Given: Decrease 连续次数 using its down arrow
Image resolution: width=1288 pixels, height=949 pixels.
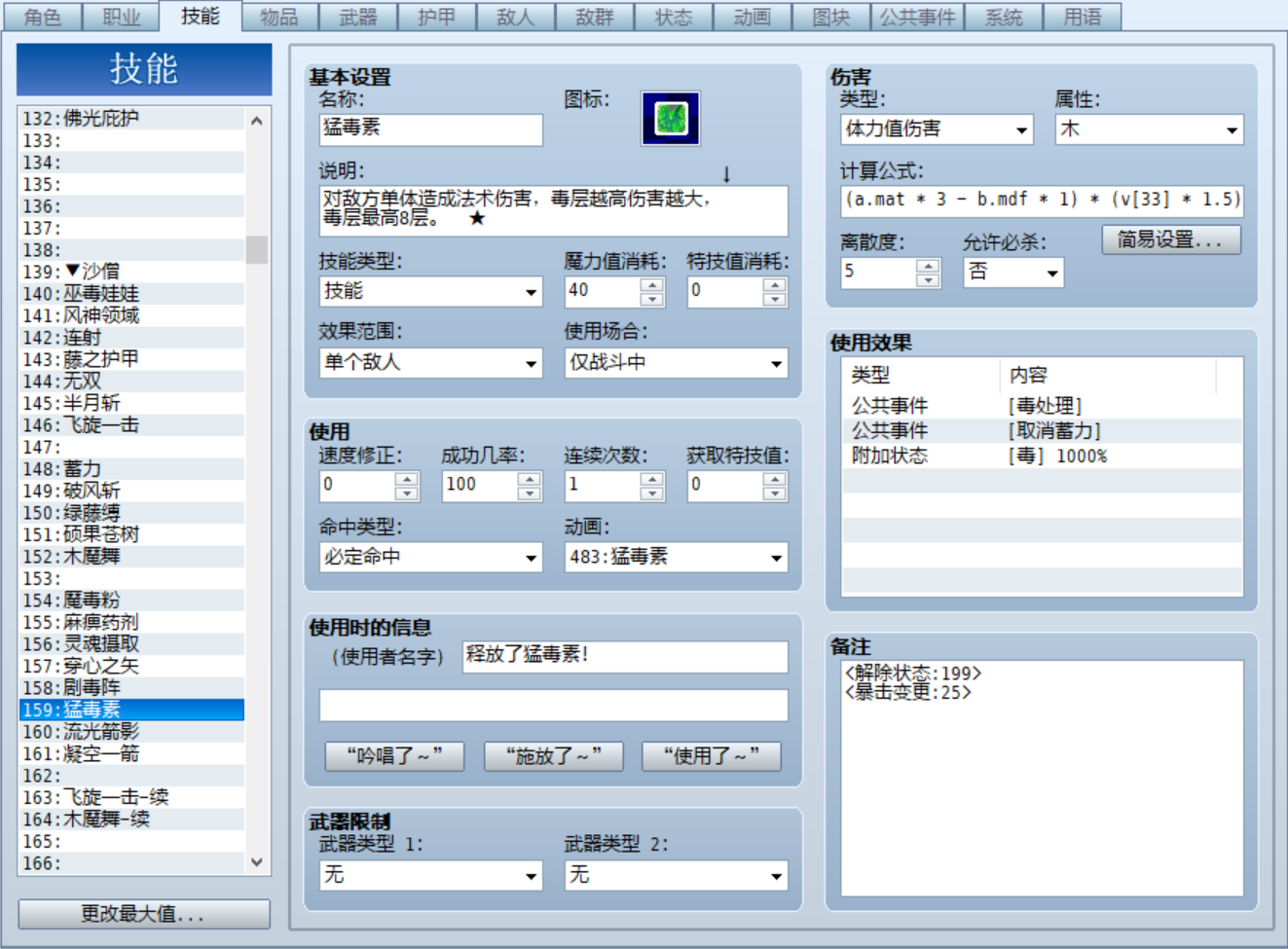Looking at the screenshot, I should [x=652, y=493].
